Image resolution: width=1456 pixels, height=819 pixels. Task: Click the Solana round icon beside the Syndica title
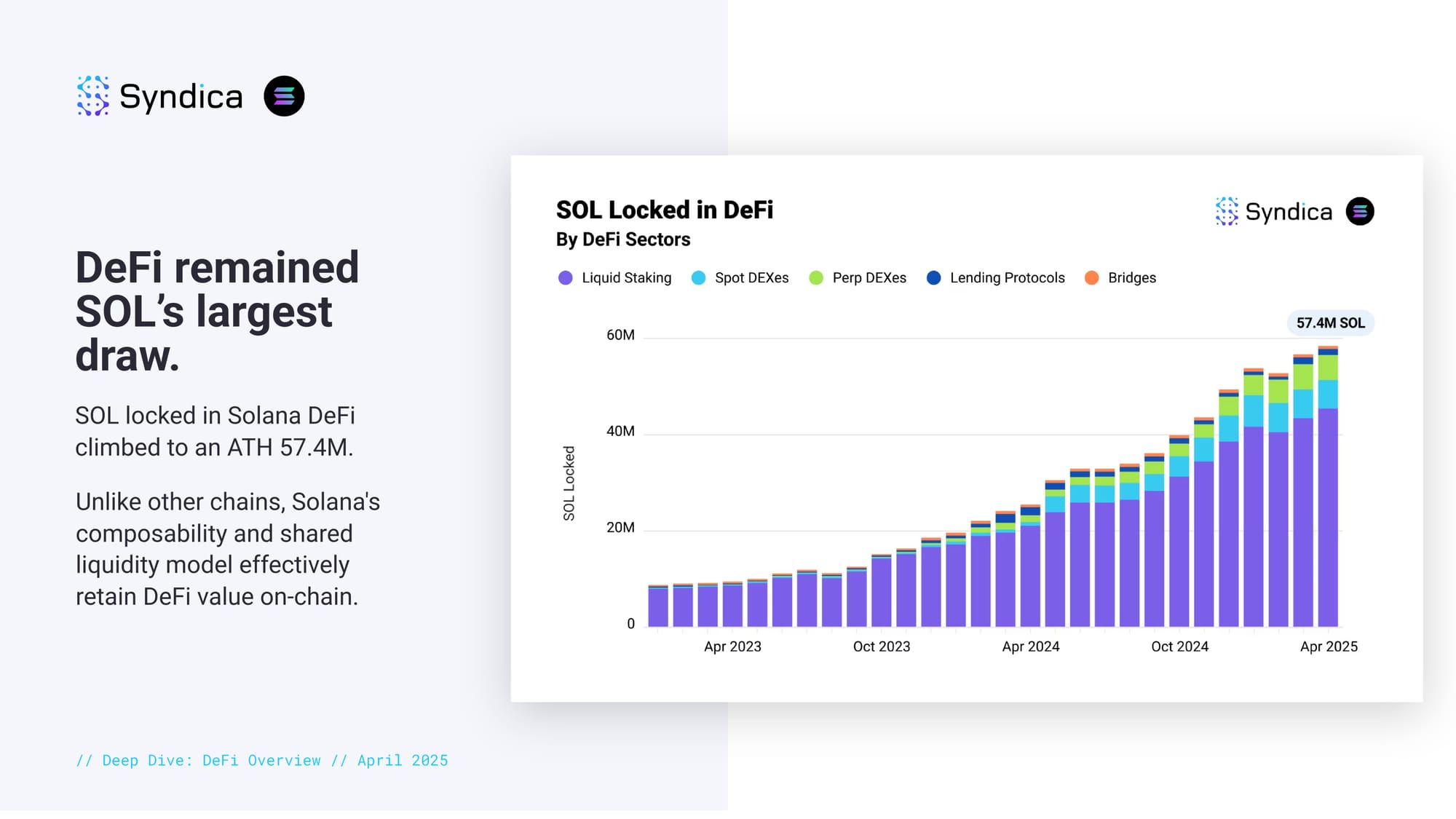[284, 96]
